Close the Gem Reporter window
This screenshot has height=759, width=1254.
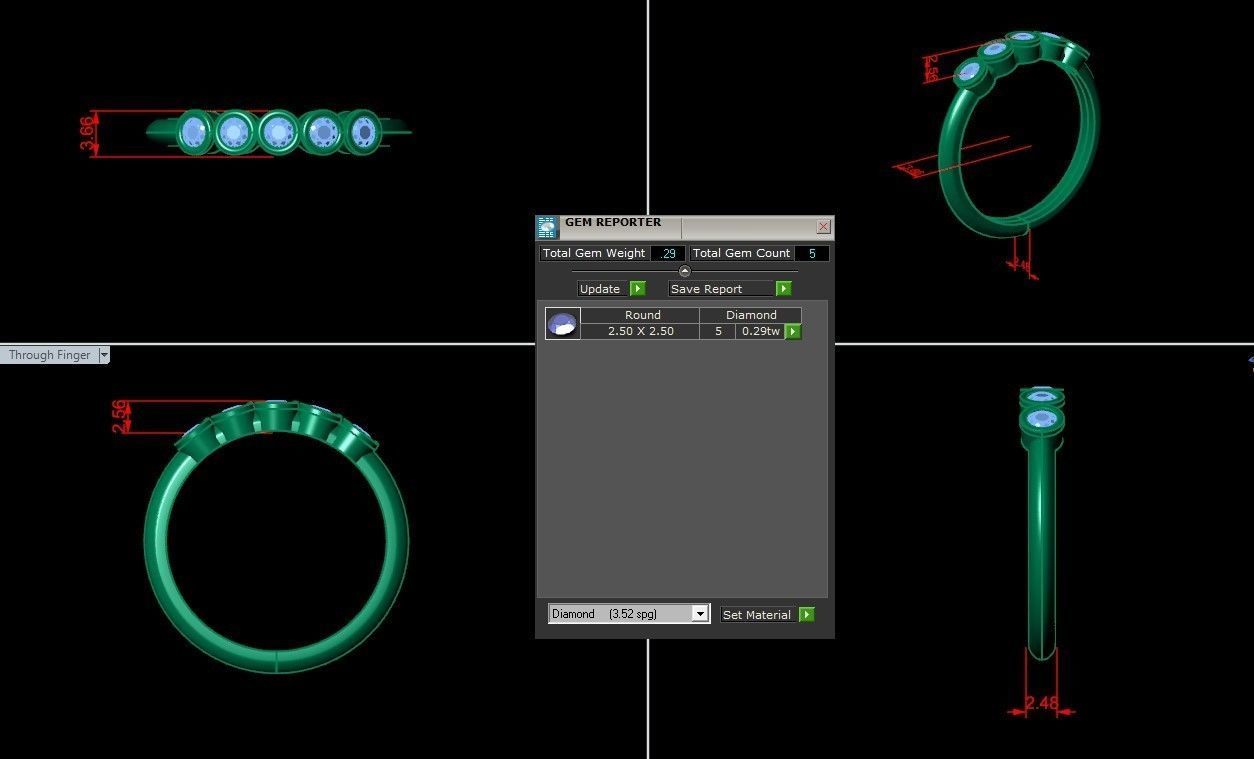pos(823,227)
